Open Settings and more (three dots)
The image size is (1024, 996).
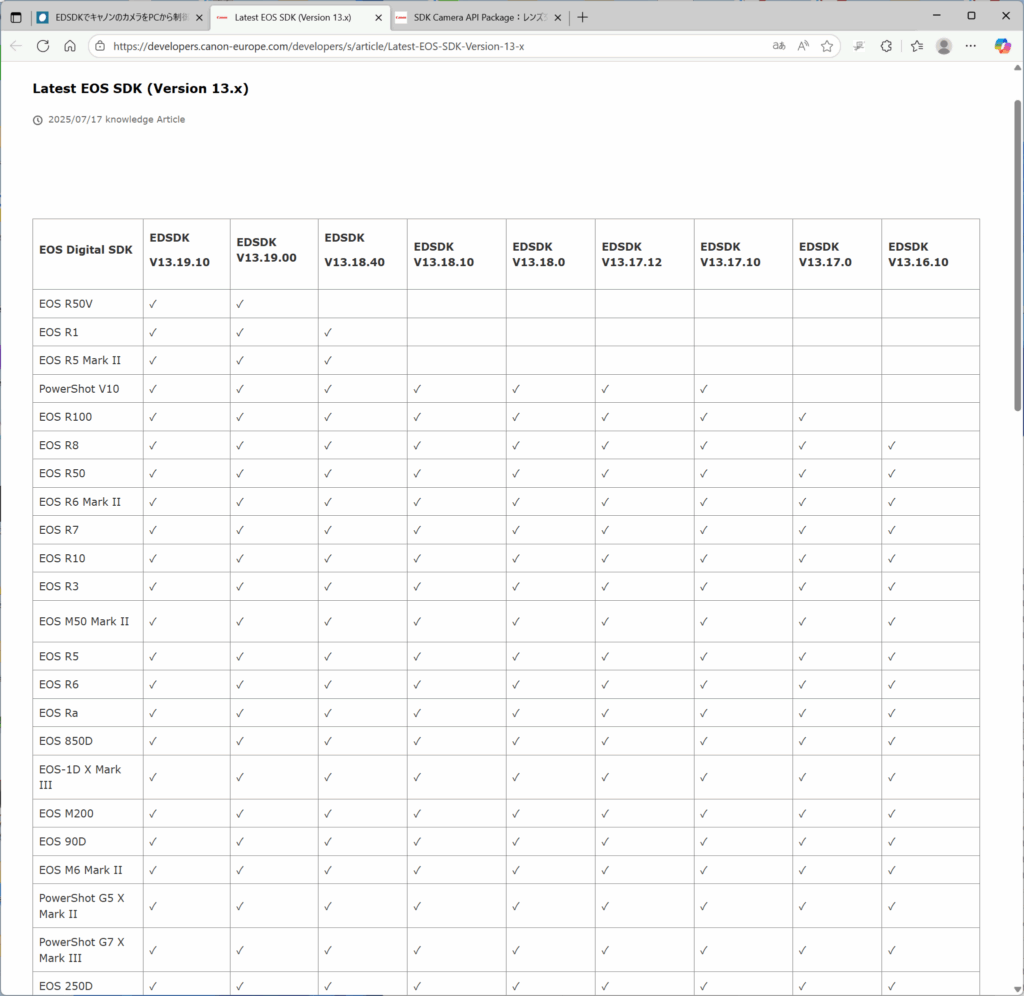tap(971, 46)
